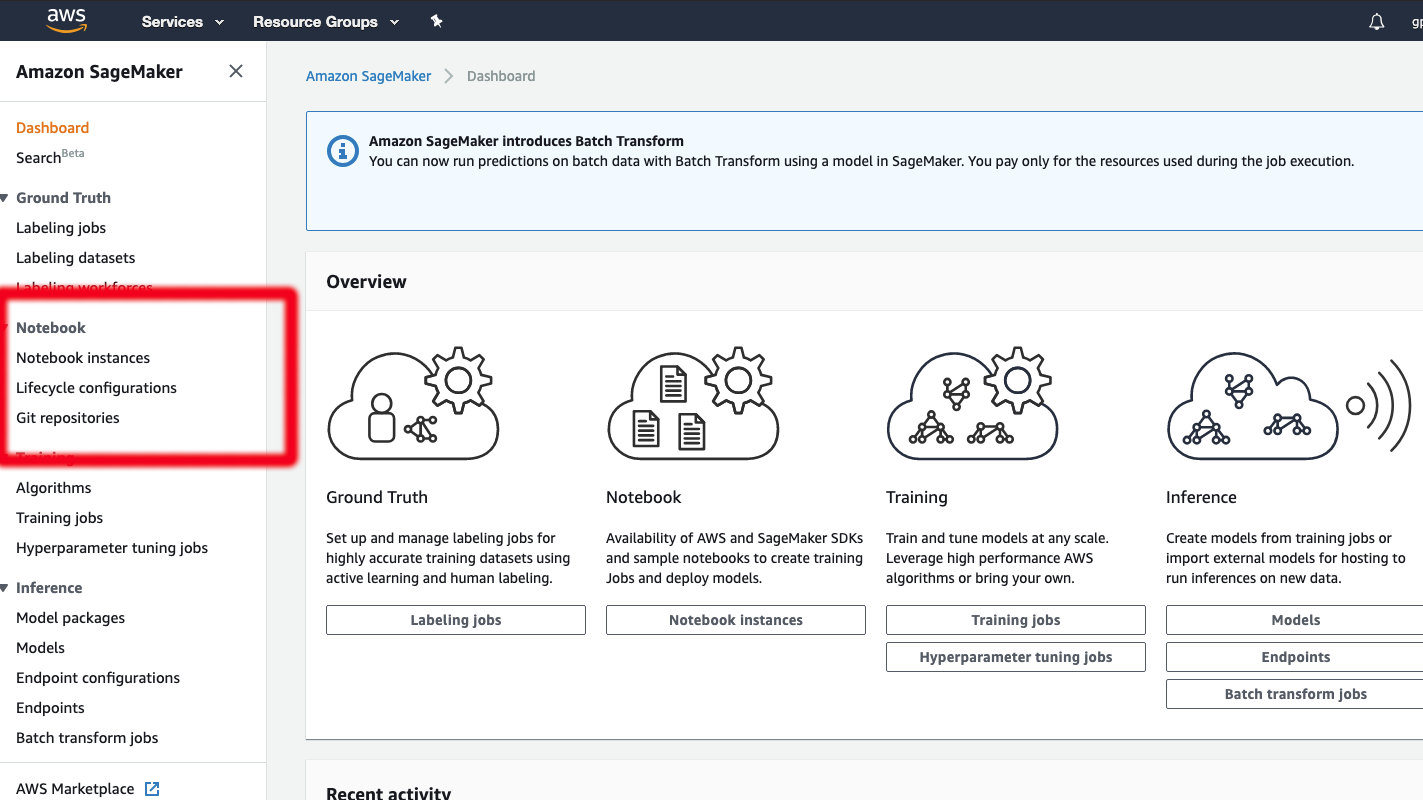Click the Amazon SageMaker breadcrumb link

pos(369,76)
